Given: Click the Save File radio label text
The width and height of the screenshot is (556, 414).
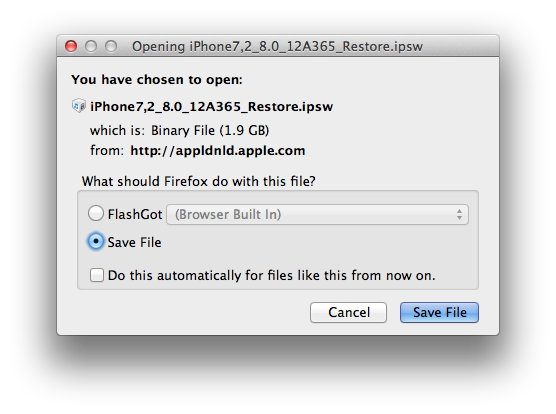Looking at the screenshot, I should [x=134, y=242].
